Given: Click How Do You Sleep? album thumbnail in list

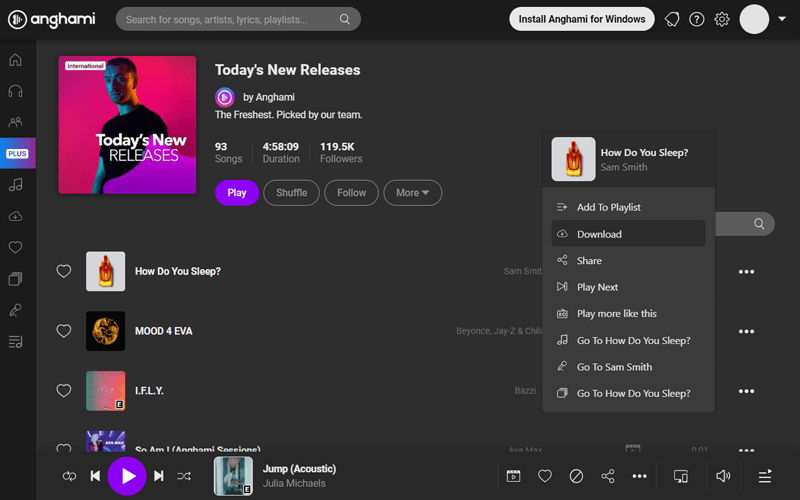Looking at the screenshot, I should [x=106, y=271].
